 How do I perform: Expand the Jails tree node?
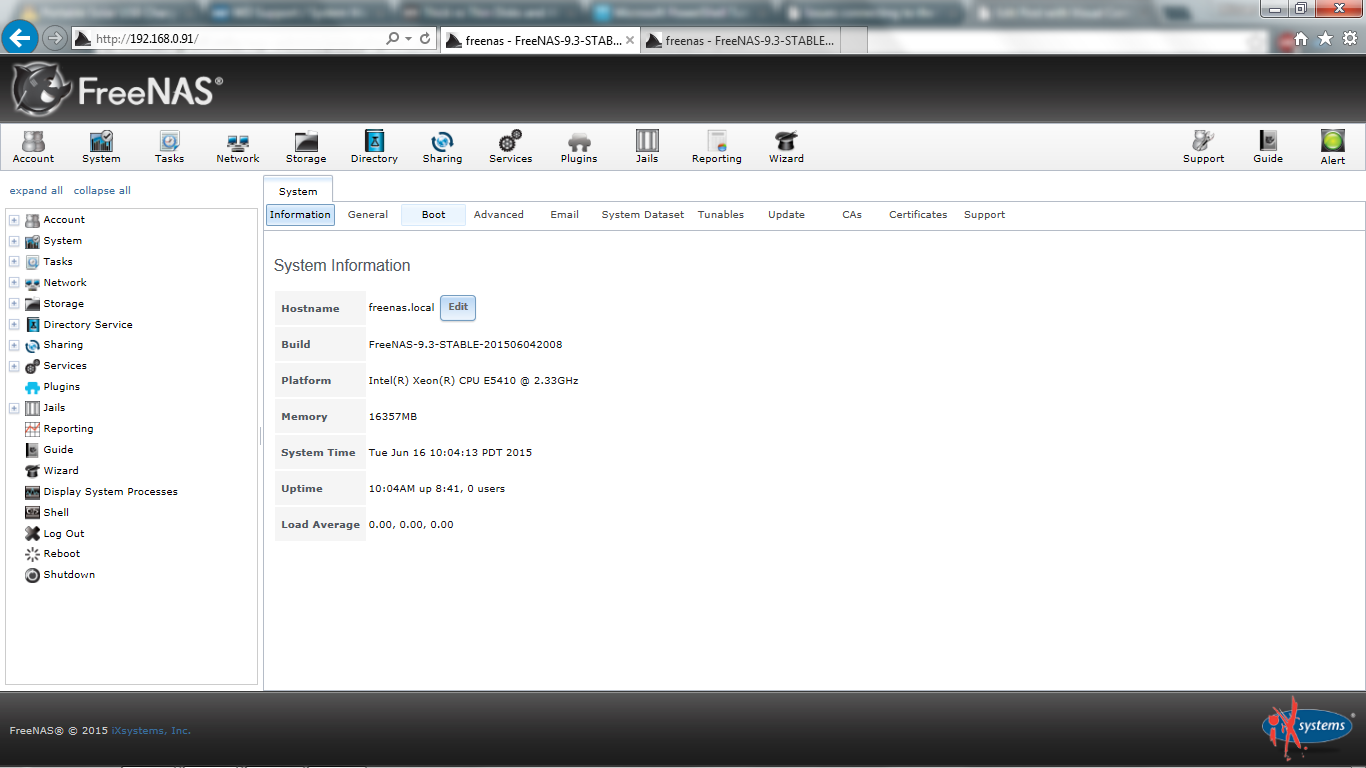(x=14, y=408)
